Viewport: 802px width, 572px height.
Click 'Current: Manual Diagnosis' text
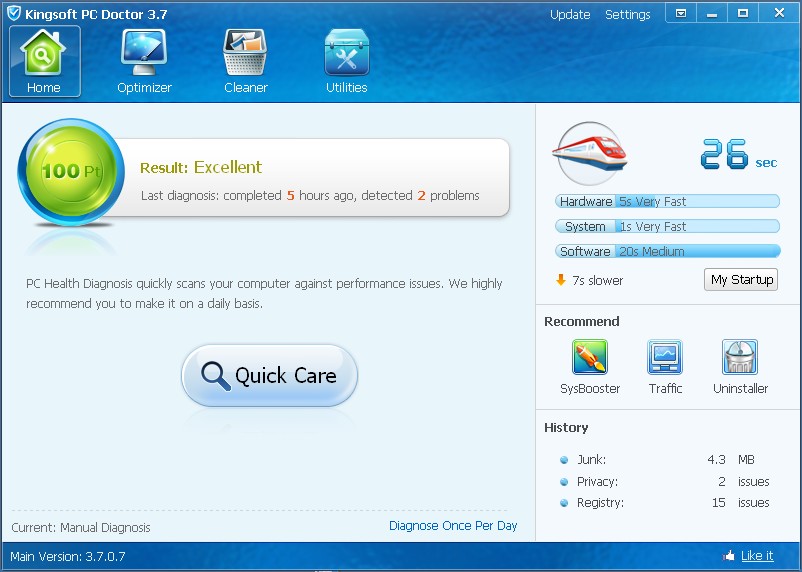tap(81, 527)
